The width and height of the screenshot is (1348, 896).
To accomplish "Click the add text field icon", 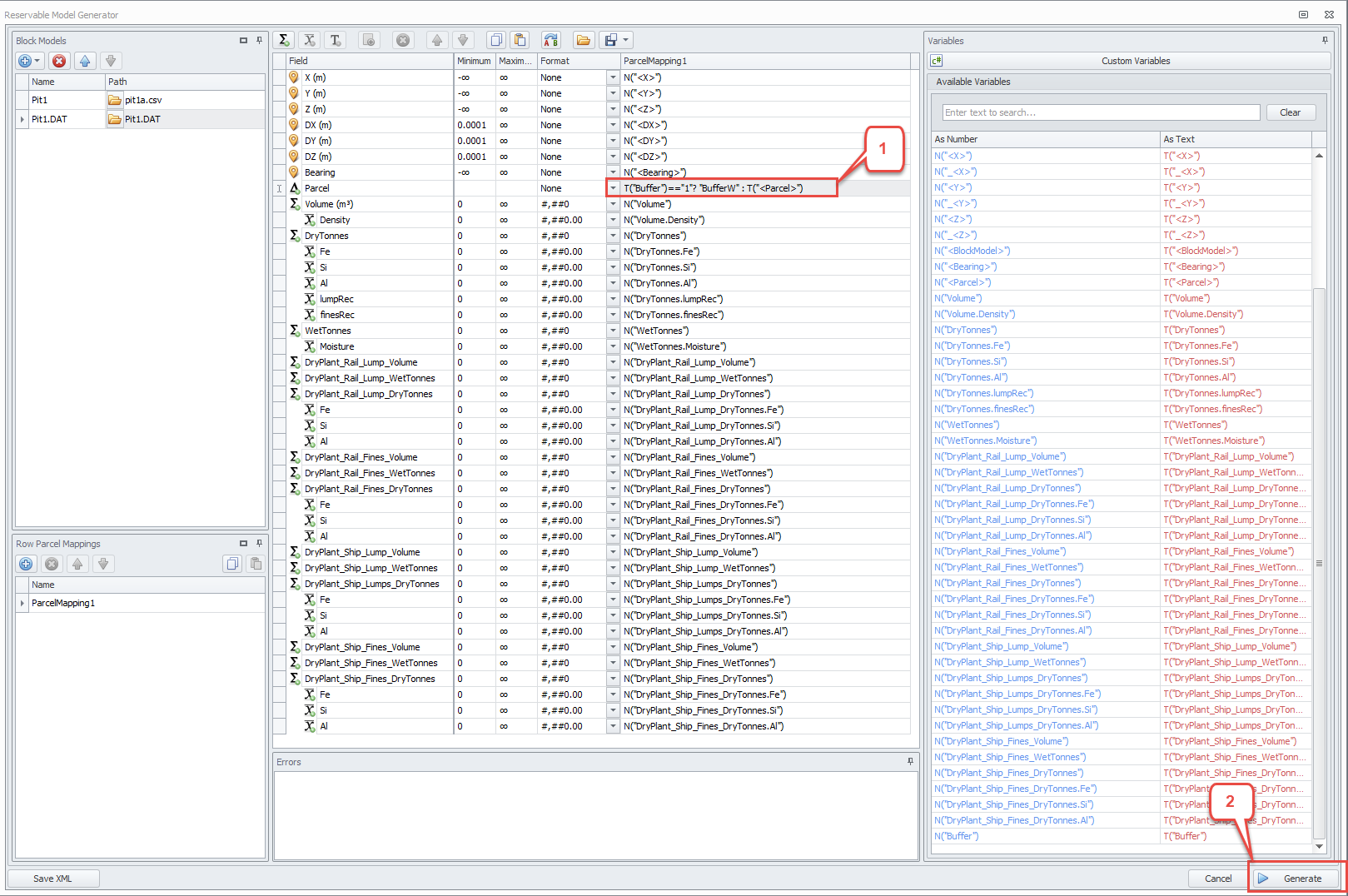I will pyautogui.click(x=336, y=40).
